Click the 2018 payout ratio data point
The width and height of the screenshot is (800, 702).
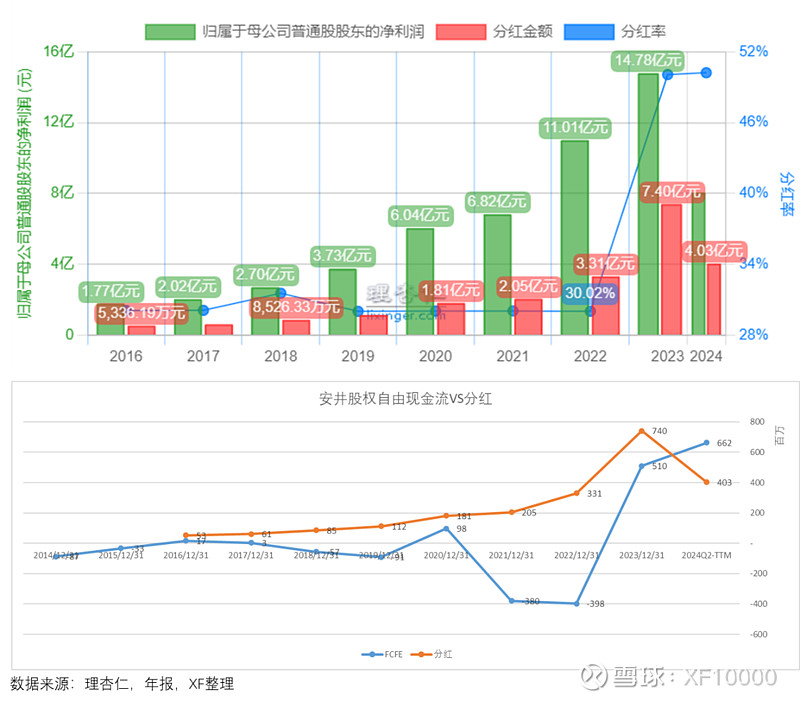click(x=281, y=293)
